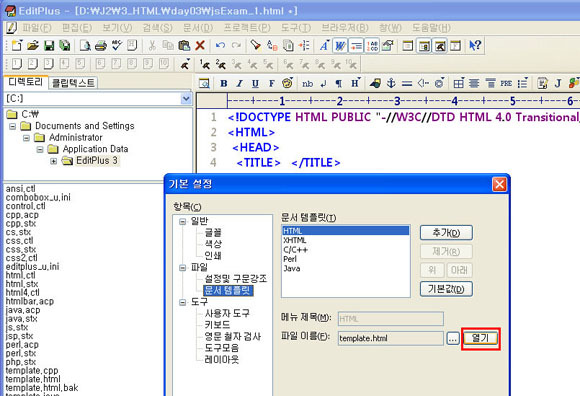Click the Open file folder icon
Viewport: 580px width, 396px height.
pos(33,45)
